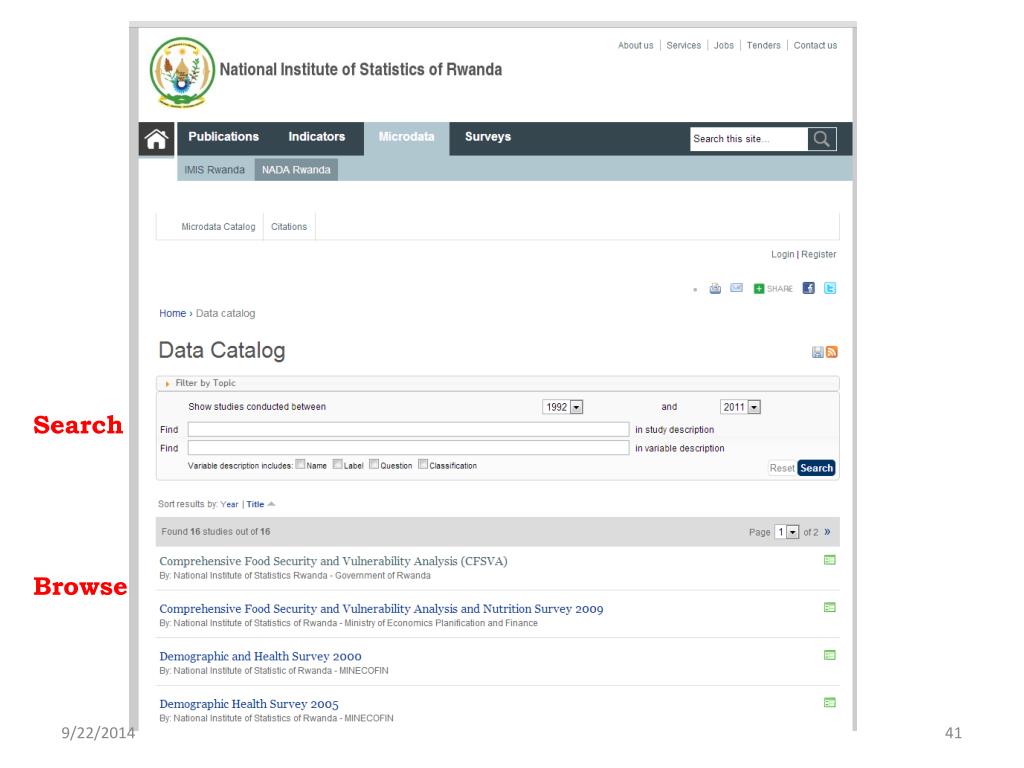Focus the study description Find field

[408, 429]
